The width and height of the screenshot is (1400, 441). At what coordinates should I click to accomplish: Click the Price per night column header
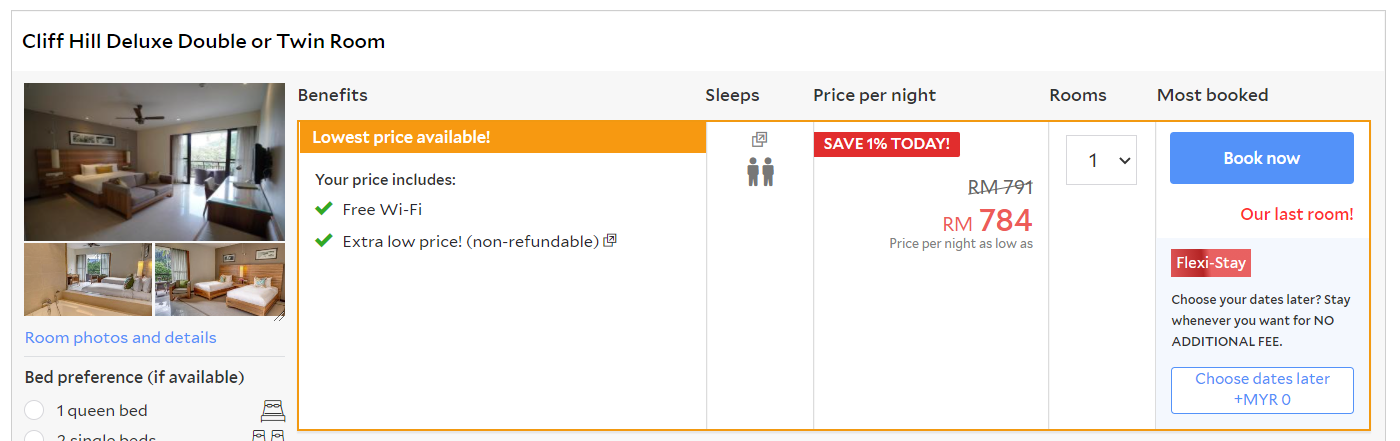coord(874,95)
